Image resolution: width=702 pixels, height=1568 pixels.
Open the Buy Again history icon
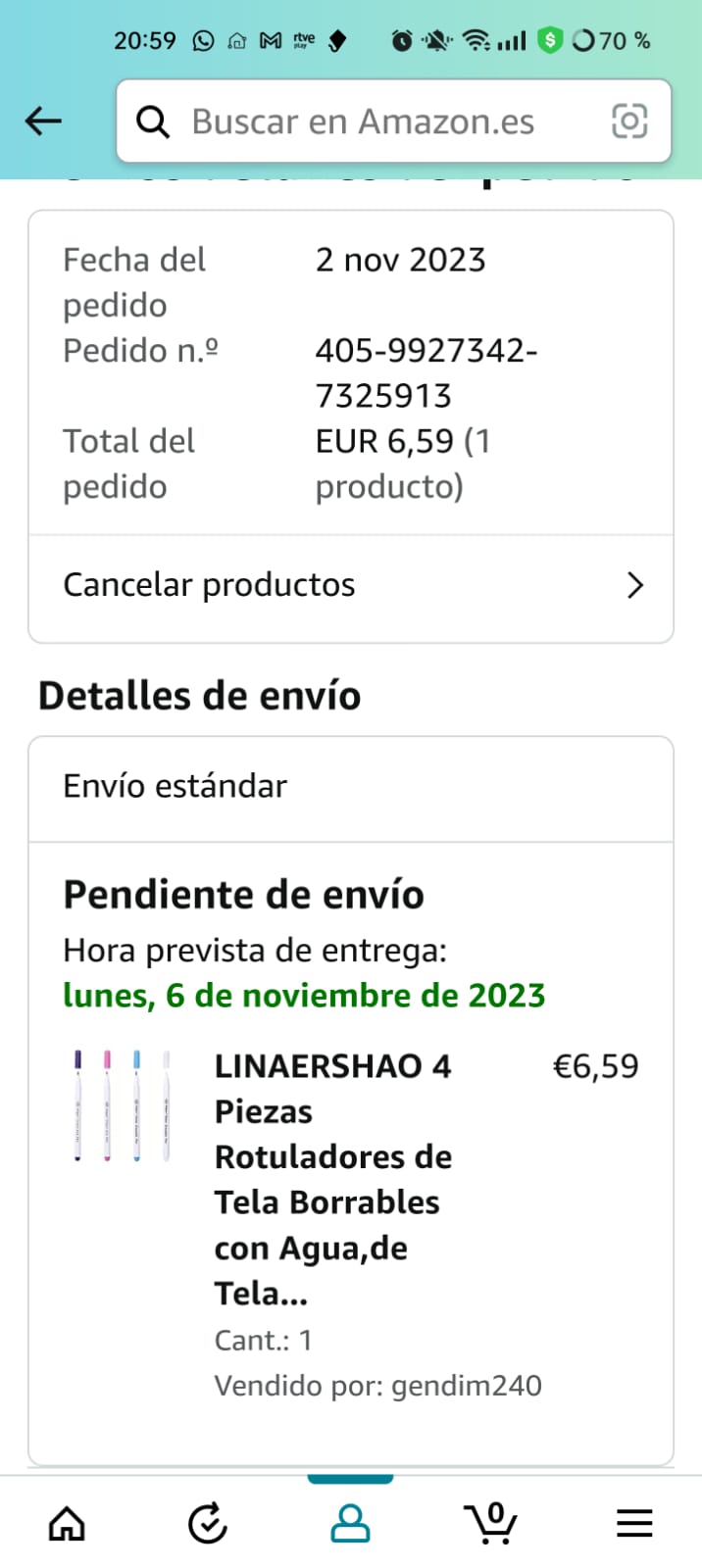(x=208, y=1523)
